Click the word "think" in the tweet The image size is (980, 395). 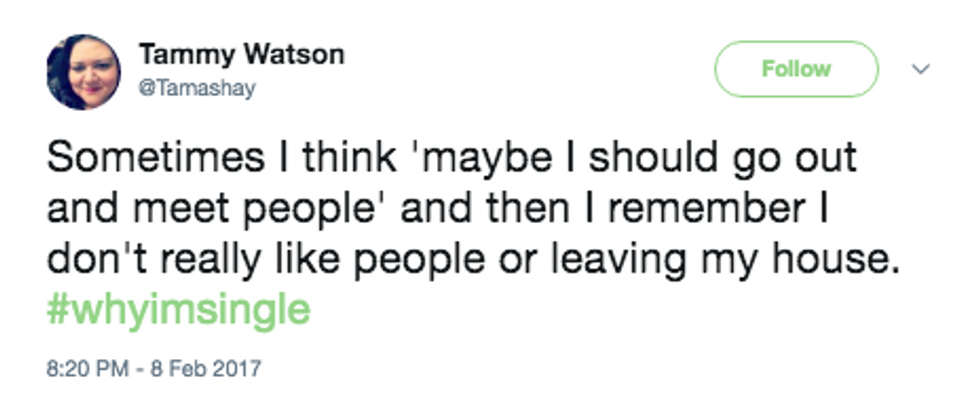[x=349, y=158]
